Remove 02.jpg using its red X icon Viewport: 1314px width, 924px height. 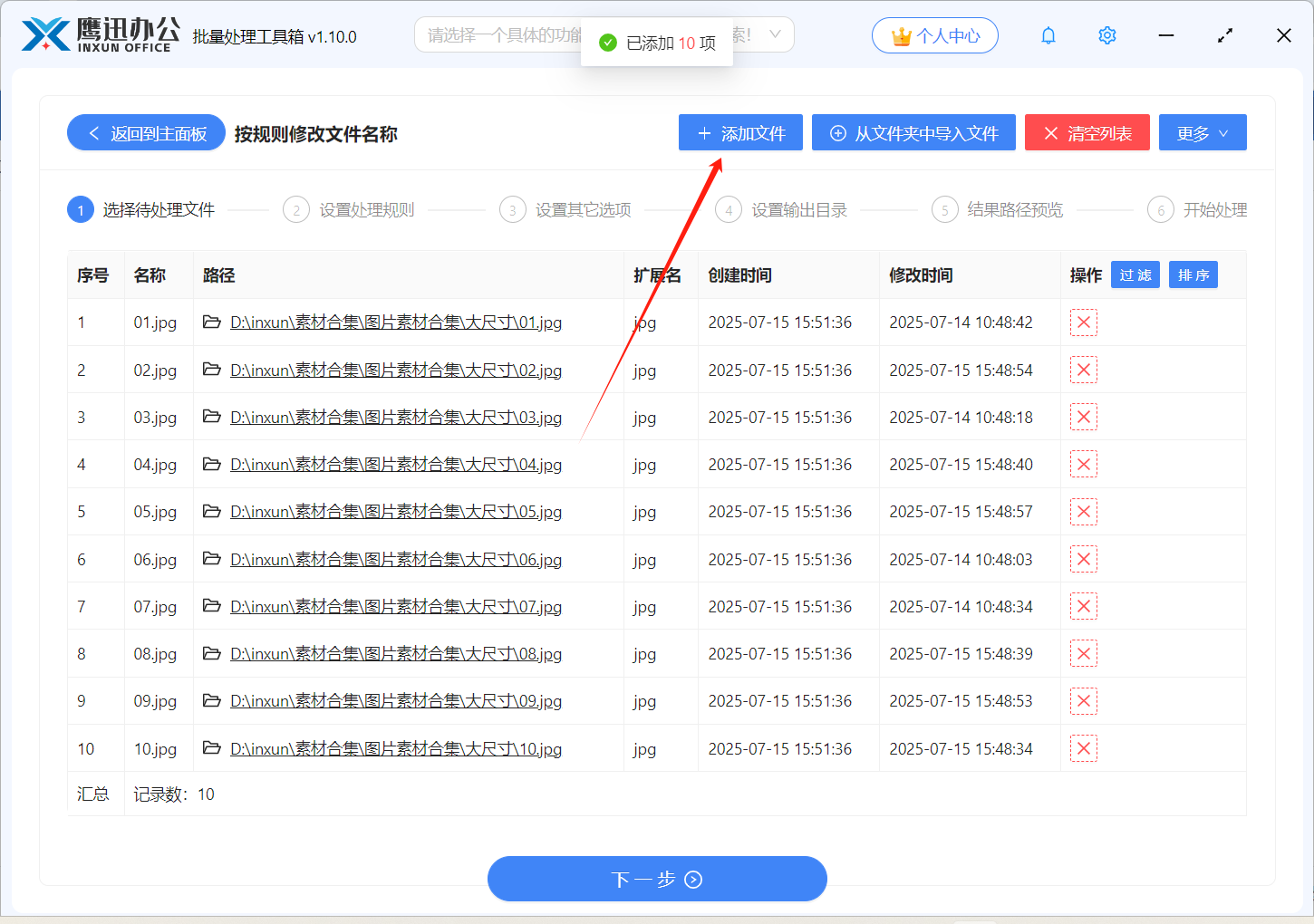1084,370
